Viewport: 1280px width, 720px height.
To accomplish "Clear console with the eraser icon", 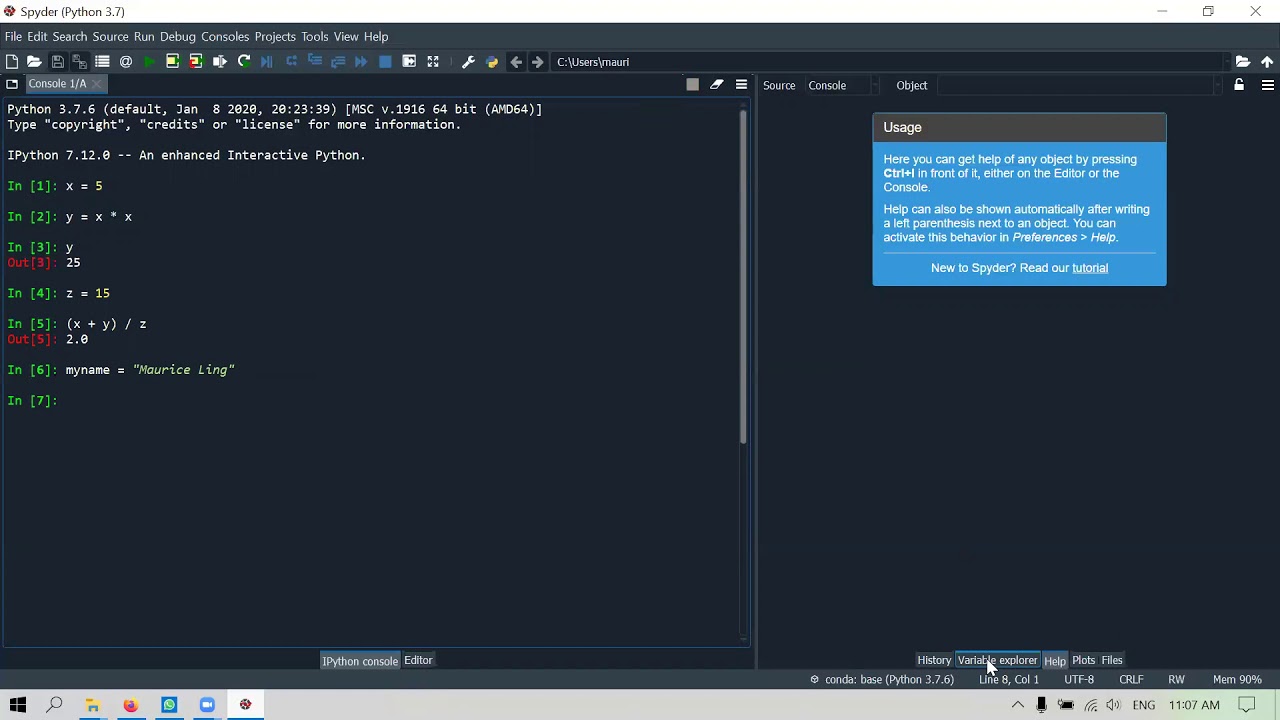I will click(717, 85).
